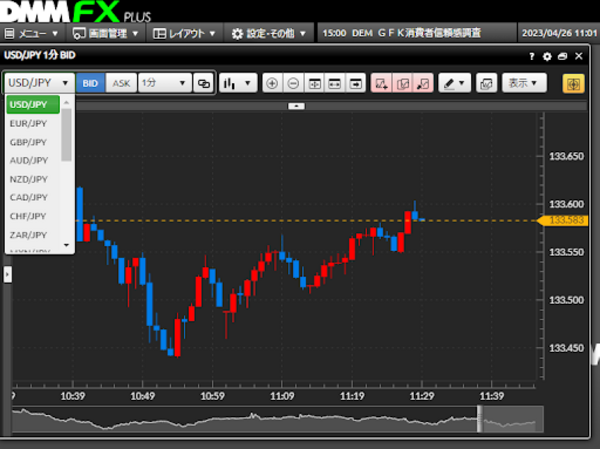This screenshot has width=600, height=449.
Task: Click the chart link icon
Action: (x=203, y=83)
